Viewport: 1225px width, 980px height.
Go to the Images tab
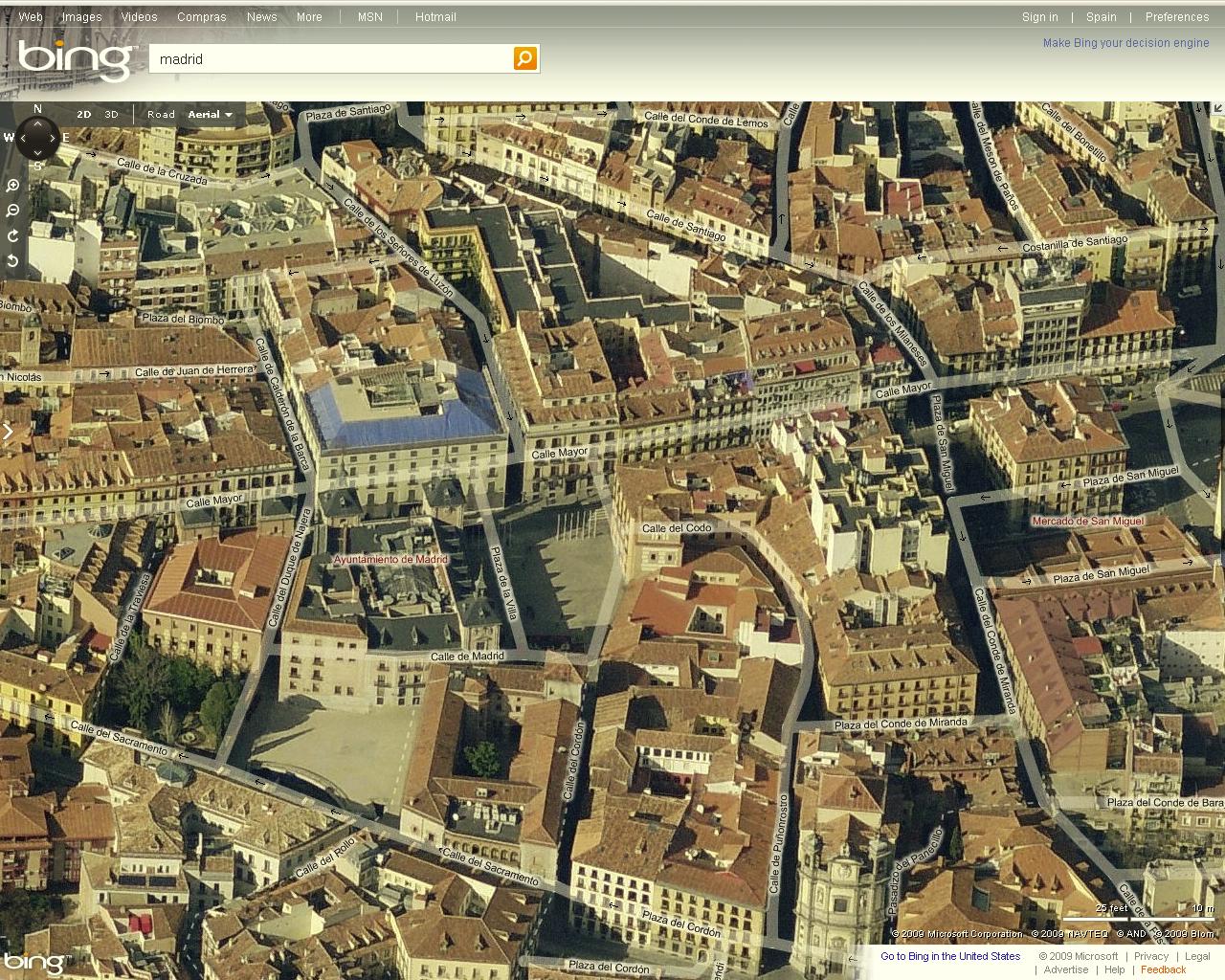point(81,17)
